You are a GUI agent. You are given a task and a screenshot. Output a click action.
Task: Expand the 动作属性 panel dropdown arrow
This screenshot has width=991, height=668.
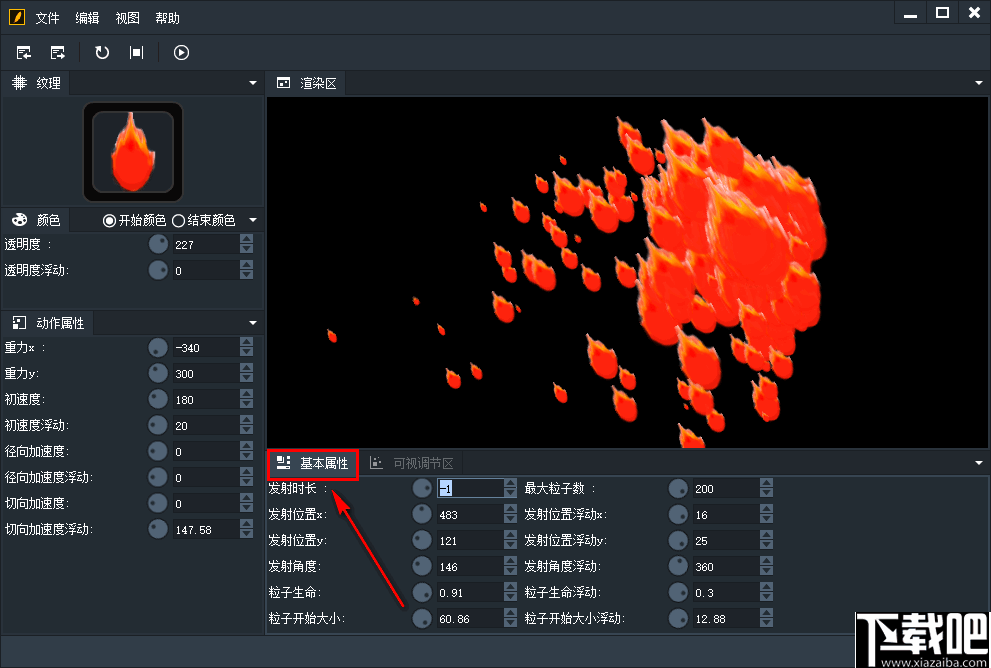point(253,323)
